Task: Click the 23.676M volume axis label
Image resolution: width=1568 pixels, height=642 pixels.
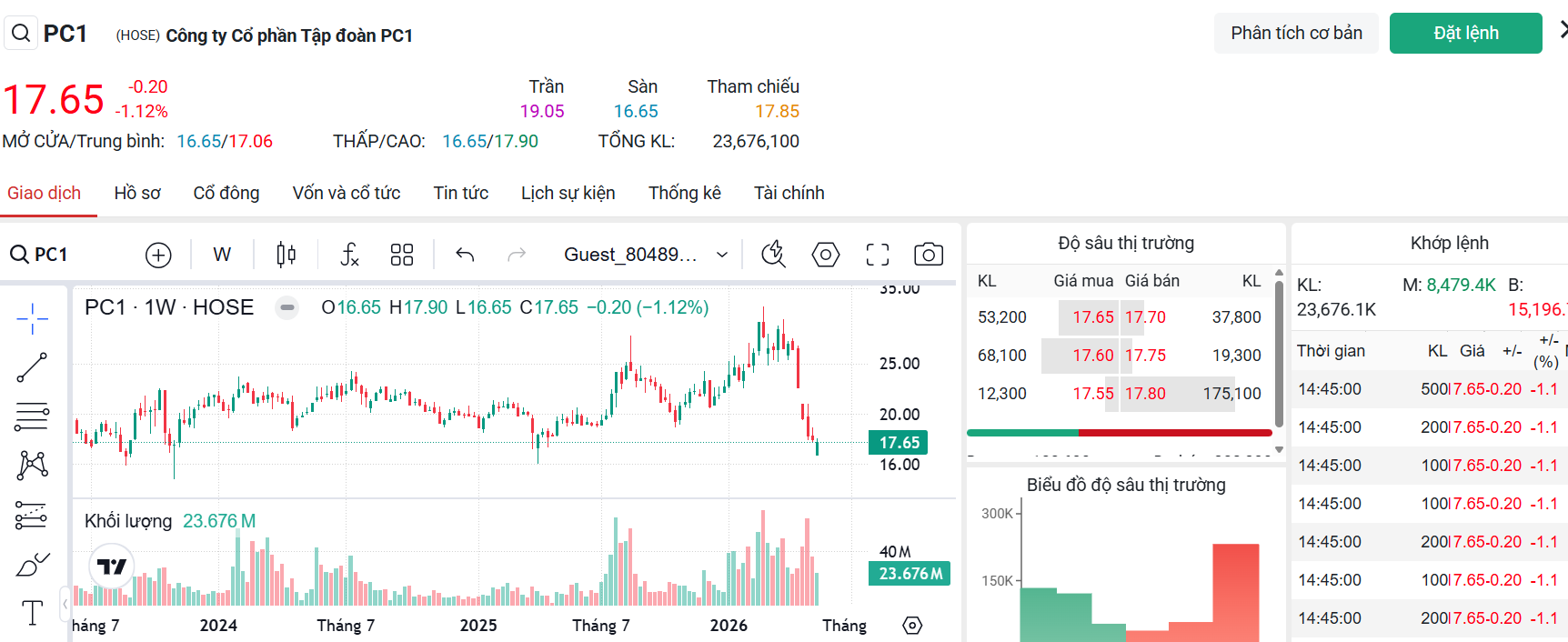Action: [x=910, y=574]
